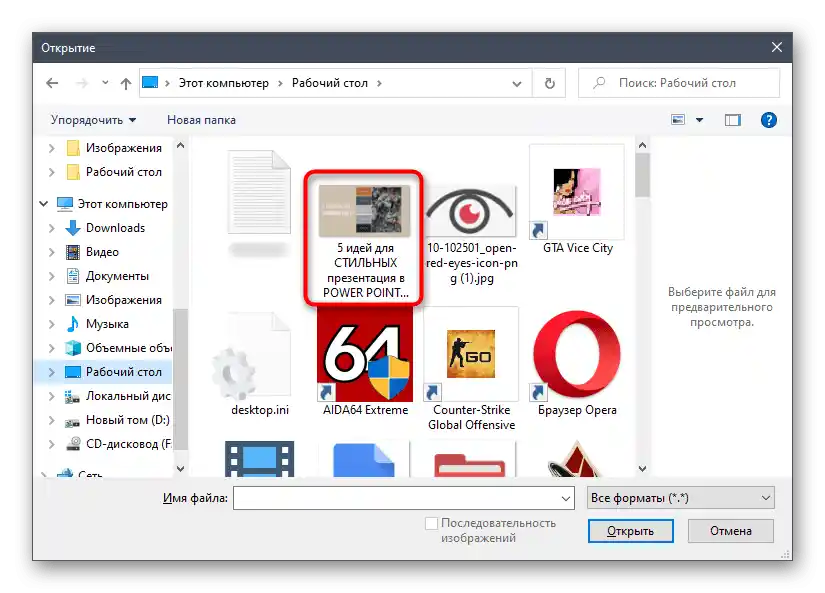
Task: Select Локальный диск tree item
Action: [118, 396]
